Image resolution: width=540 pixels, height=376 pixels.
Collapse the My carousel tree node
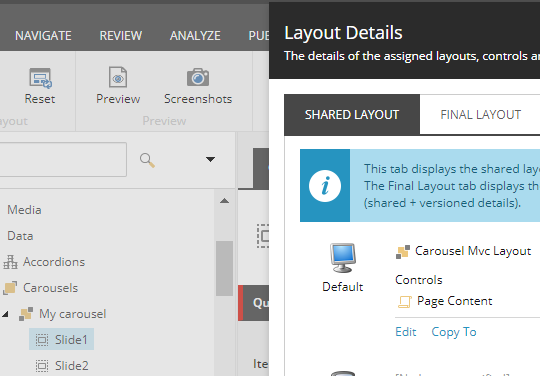click(5, 314)
